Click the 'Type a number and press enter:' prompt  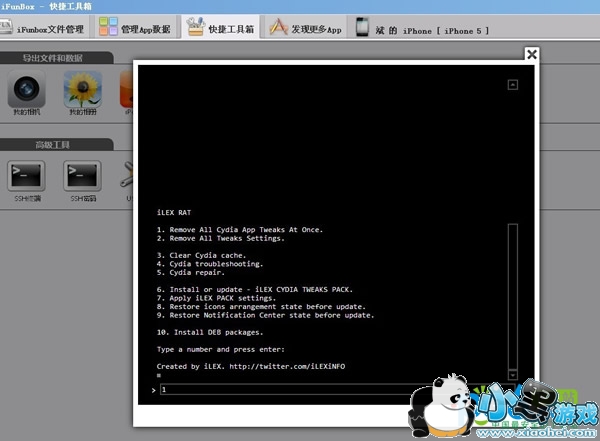click(x=220, y=349)
